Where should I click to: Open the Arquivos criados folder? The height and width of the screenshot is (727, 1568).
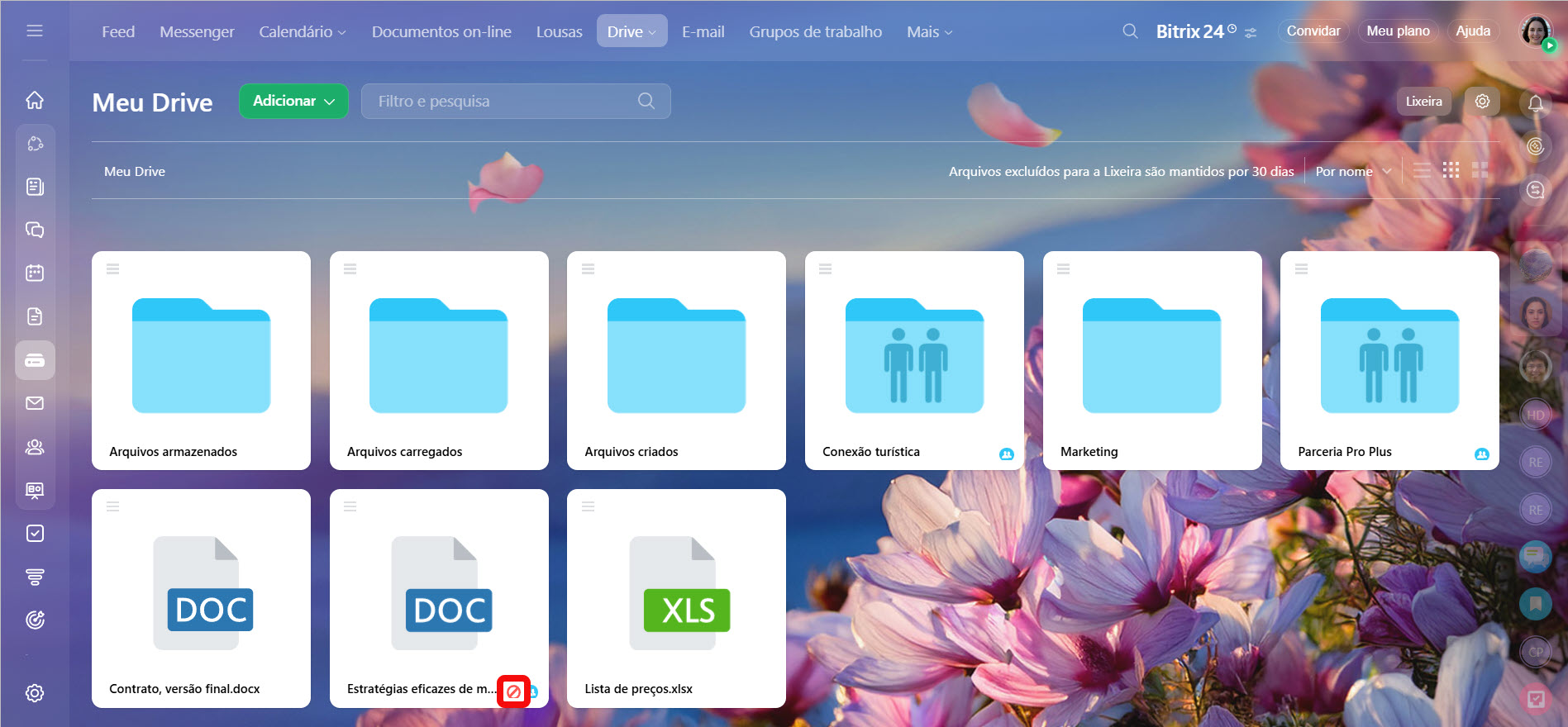point(676,360)
